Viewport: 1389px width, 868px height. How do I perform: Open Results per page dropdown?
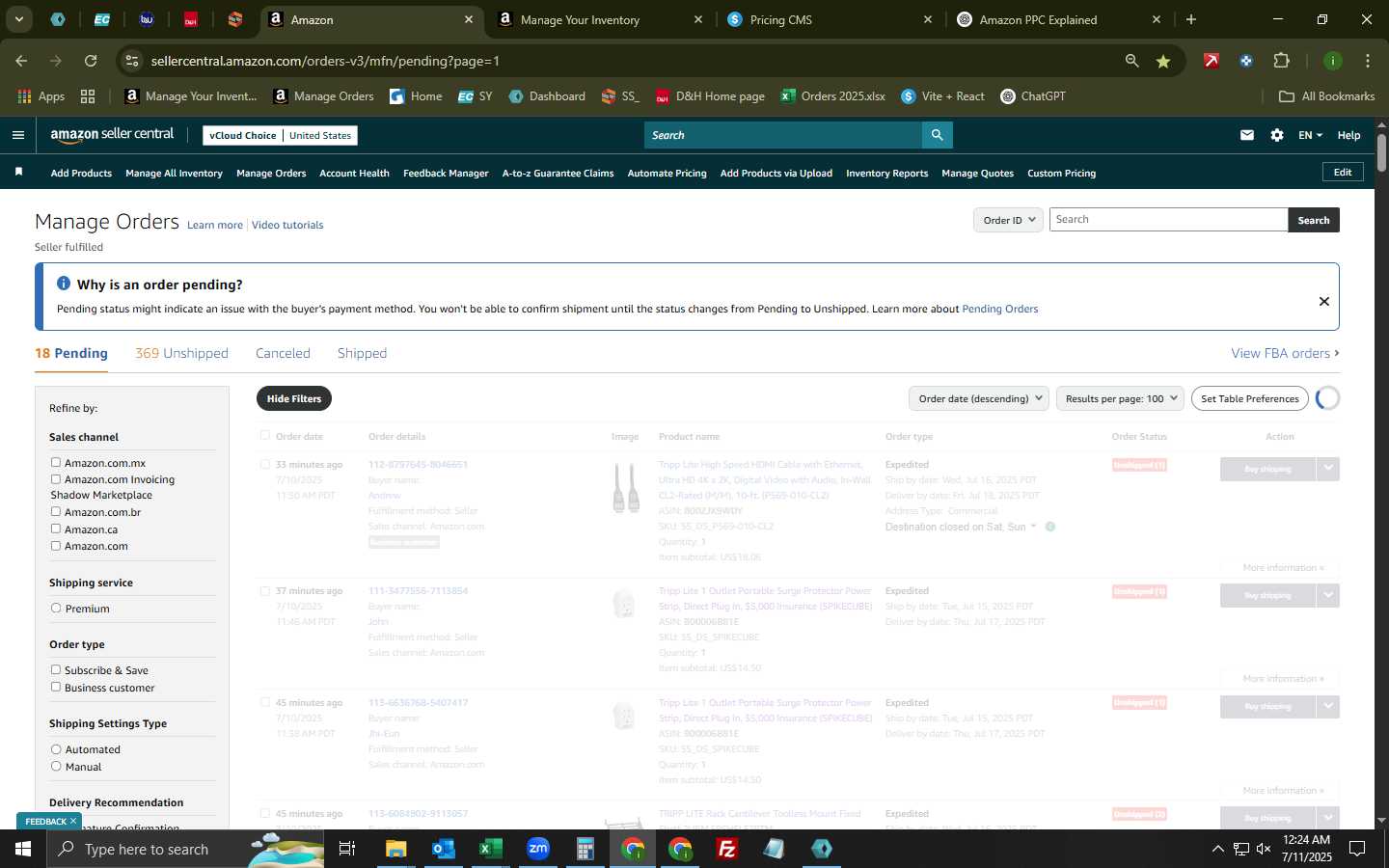coord(1120,398)
